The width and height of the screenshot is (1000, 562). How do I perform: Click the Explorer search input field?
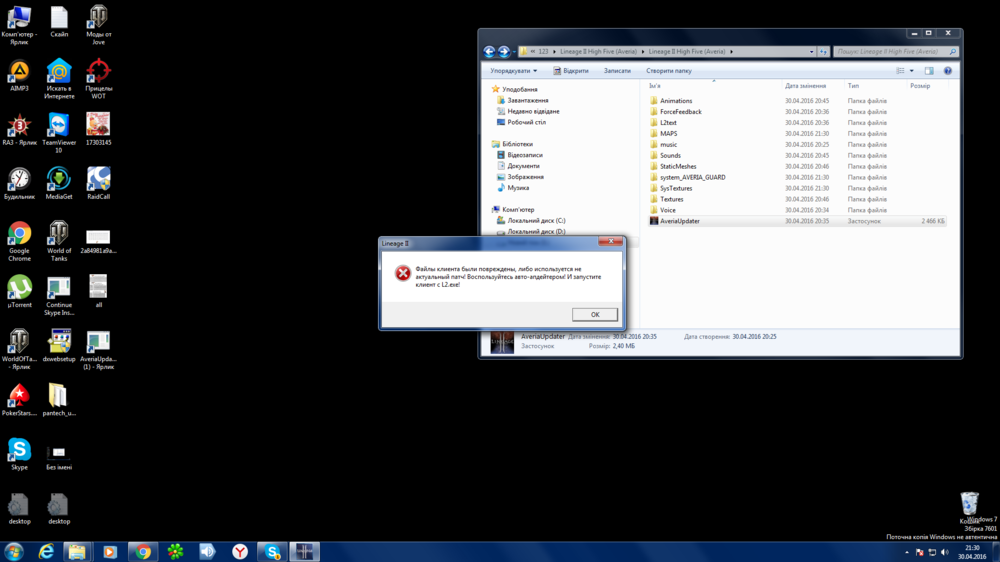pyautogui.click(x=890, y=51)
